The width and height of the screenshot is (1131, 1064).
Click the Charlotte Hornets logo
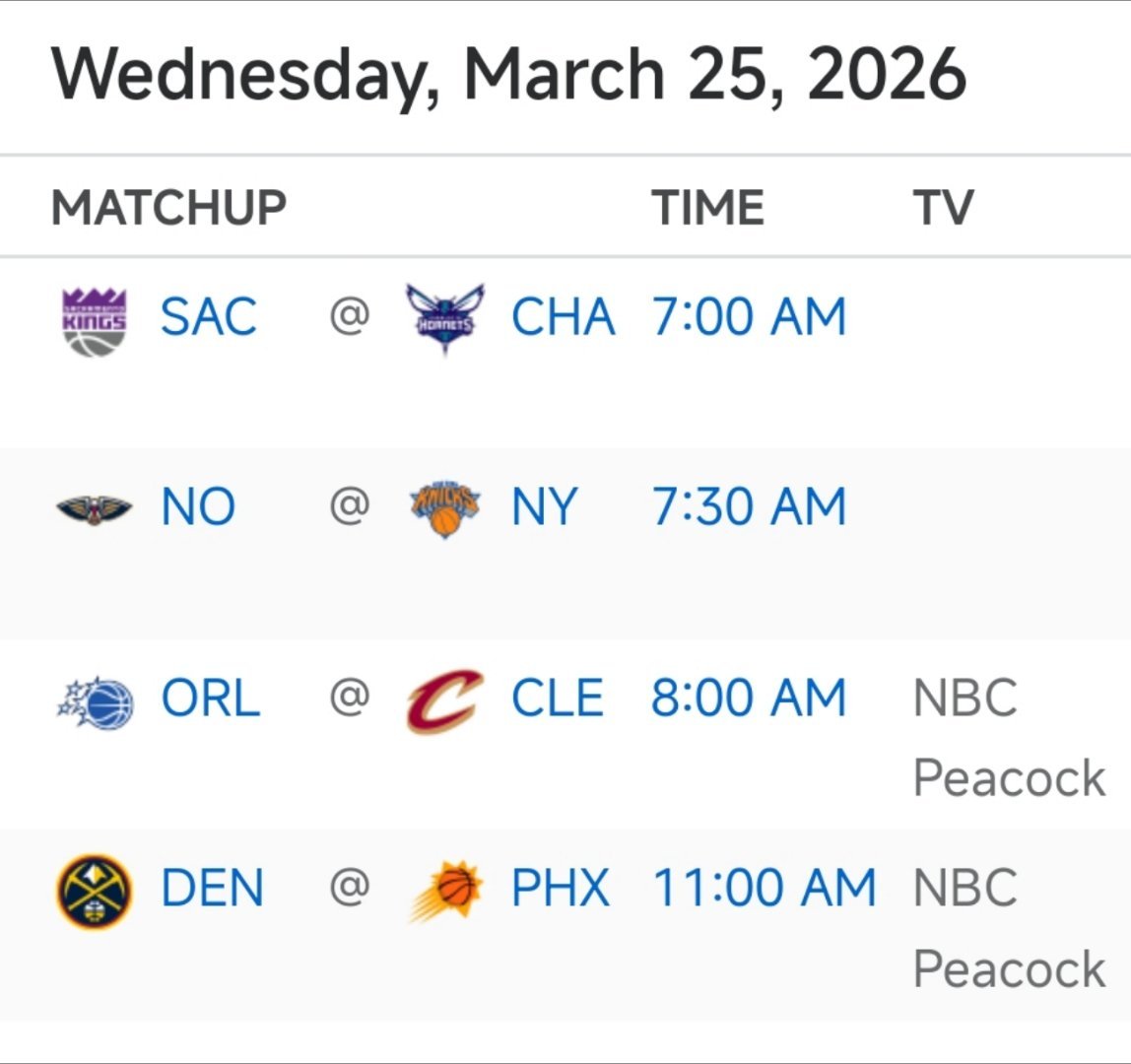click(445, 319)
